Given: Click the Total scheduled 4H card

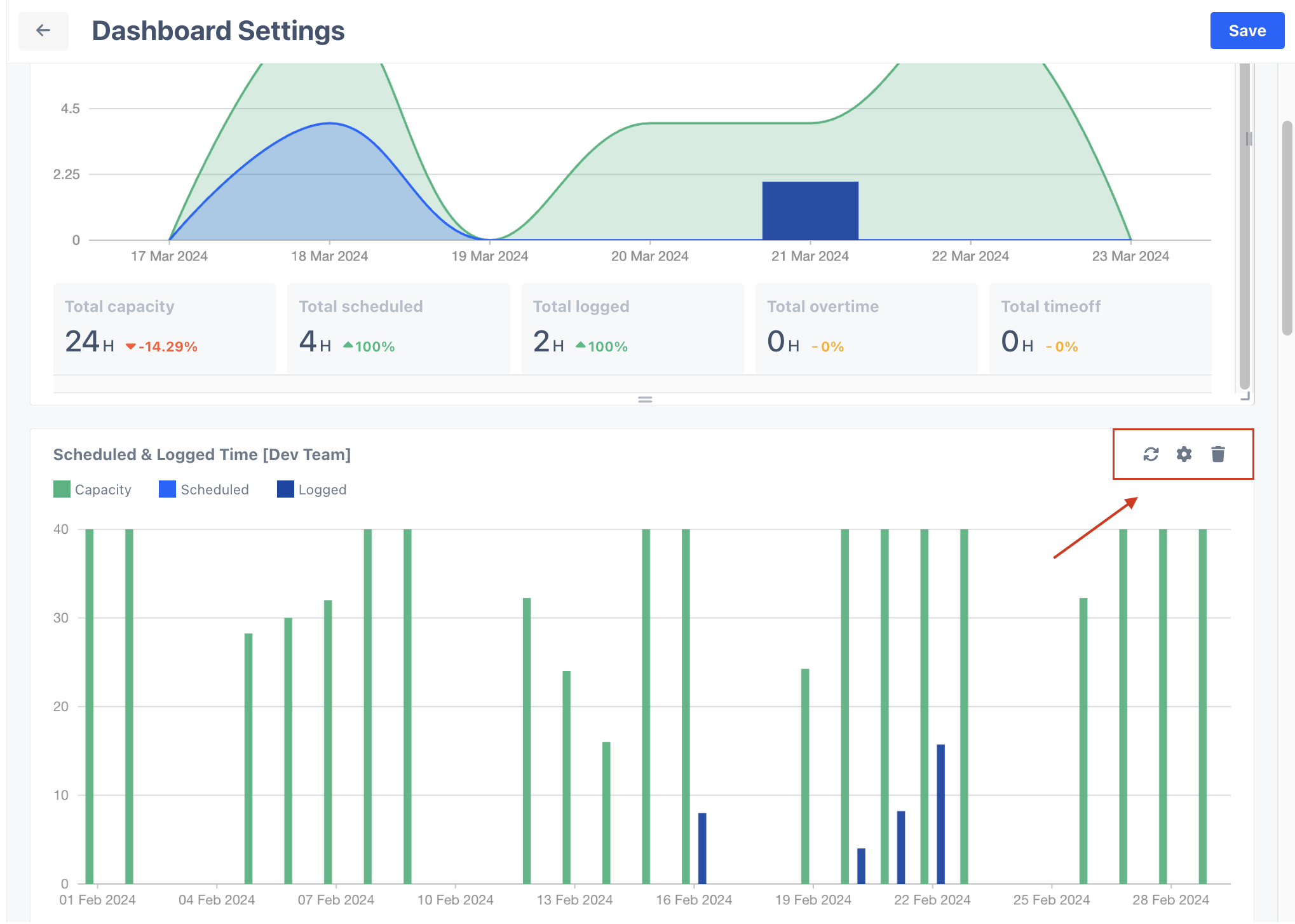Looking at the screenshot, I should (x=398, y=328).
